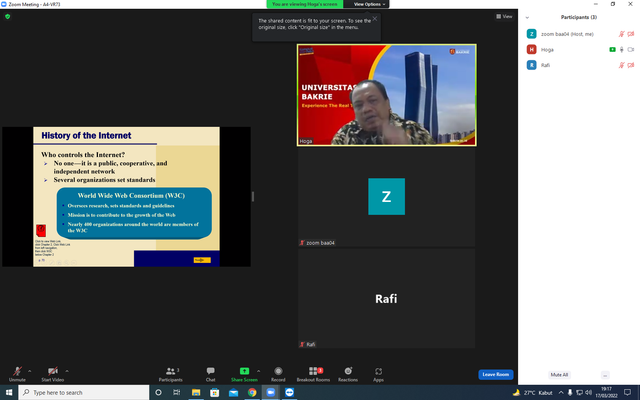Viewport: 640px width, 400px height.
Task: Open the Chat panel
Action: [210, 374]
